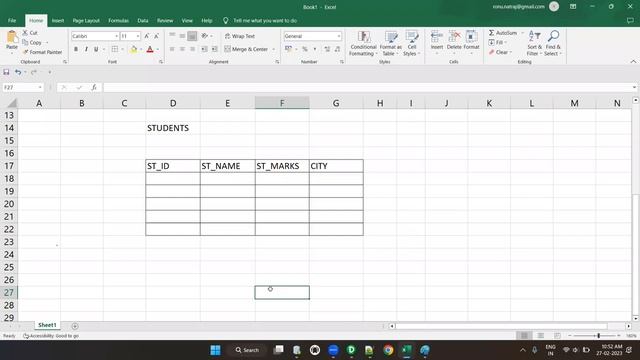Screen dimensions: 640x360
Task: Open the font size dropdown
Action: 138,36
